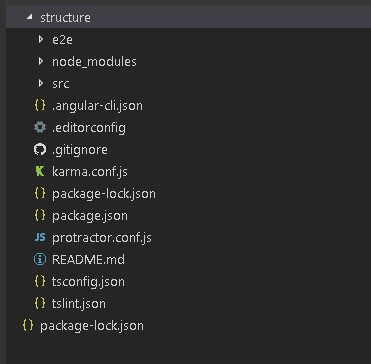Screen dimensions: 371x364
Task: Click the .editorconfig gear icon
Action: pos(40,128)
